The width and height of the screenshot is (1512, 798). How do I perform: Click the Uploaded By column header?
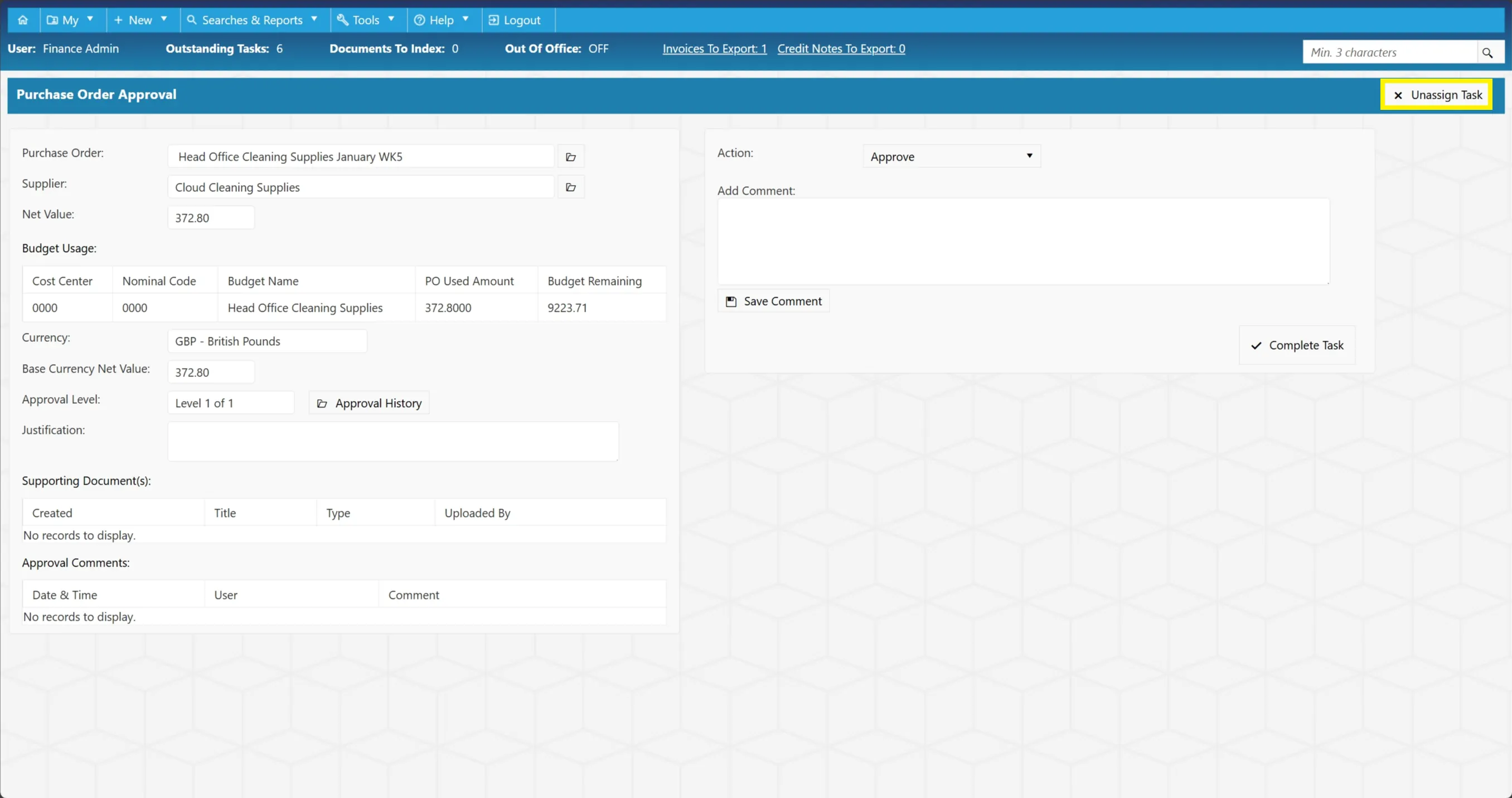(551, 512)
